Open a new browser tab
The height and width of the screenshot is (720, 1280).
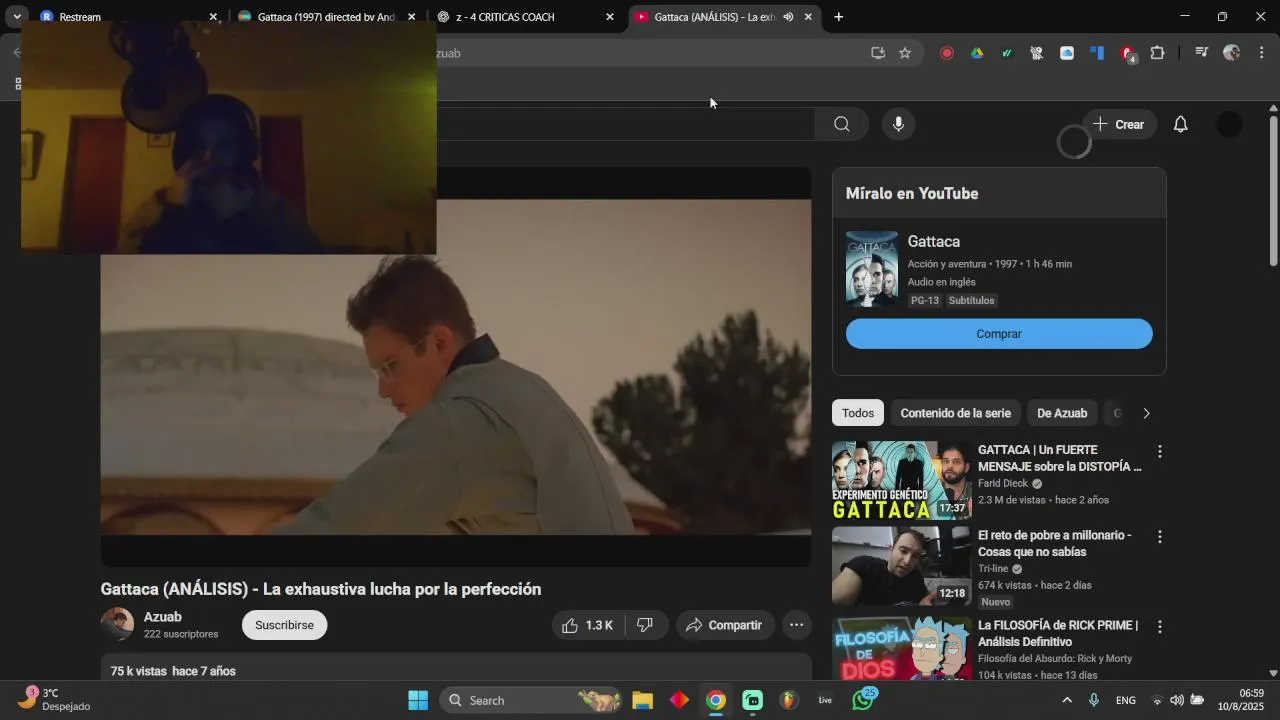pos(838,17)
